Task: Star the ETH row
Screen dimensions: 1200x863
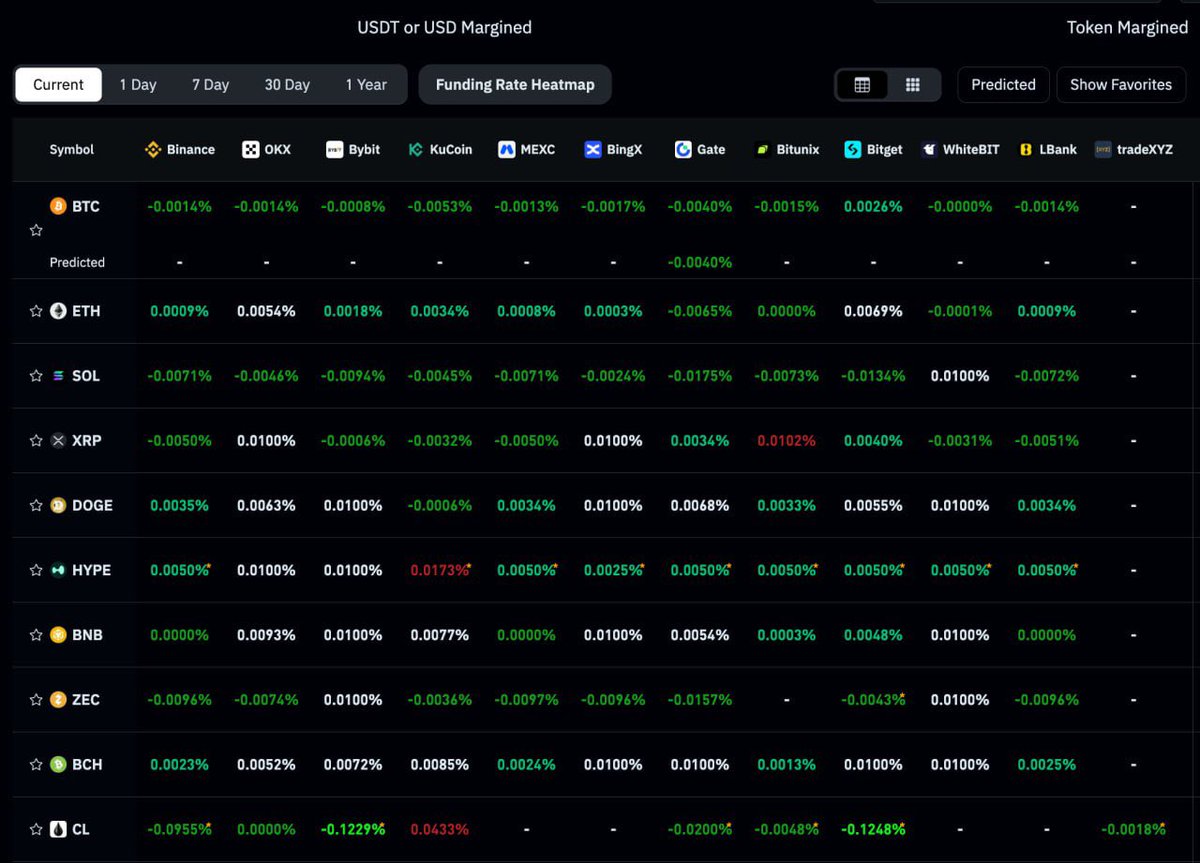Action: (36, 311)
